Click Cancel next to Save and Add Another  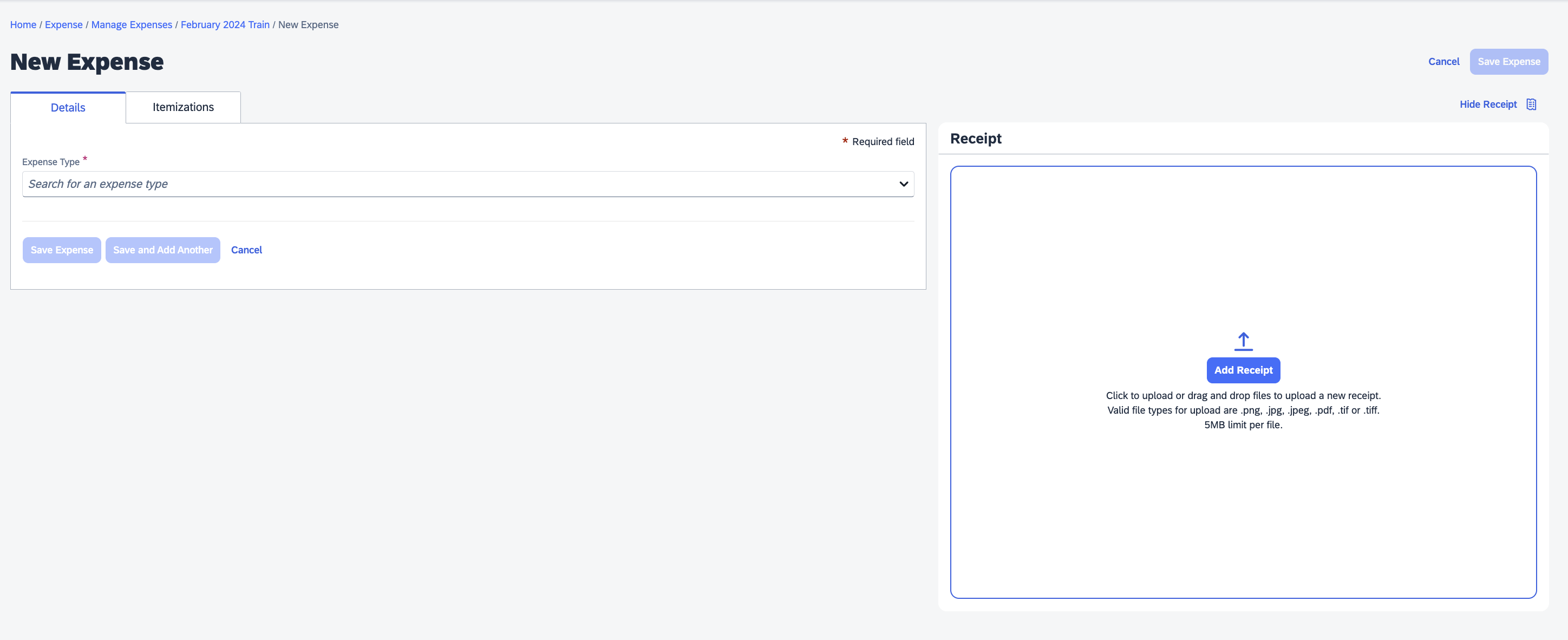click(246, 250)
